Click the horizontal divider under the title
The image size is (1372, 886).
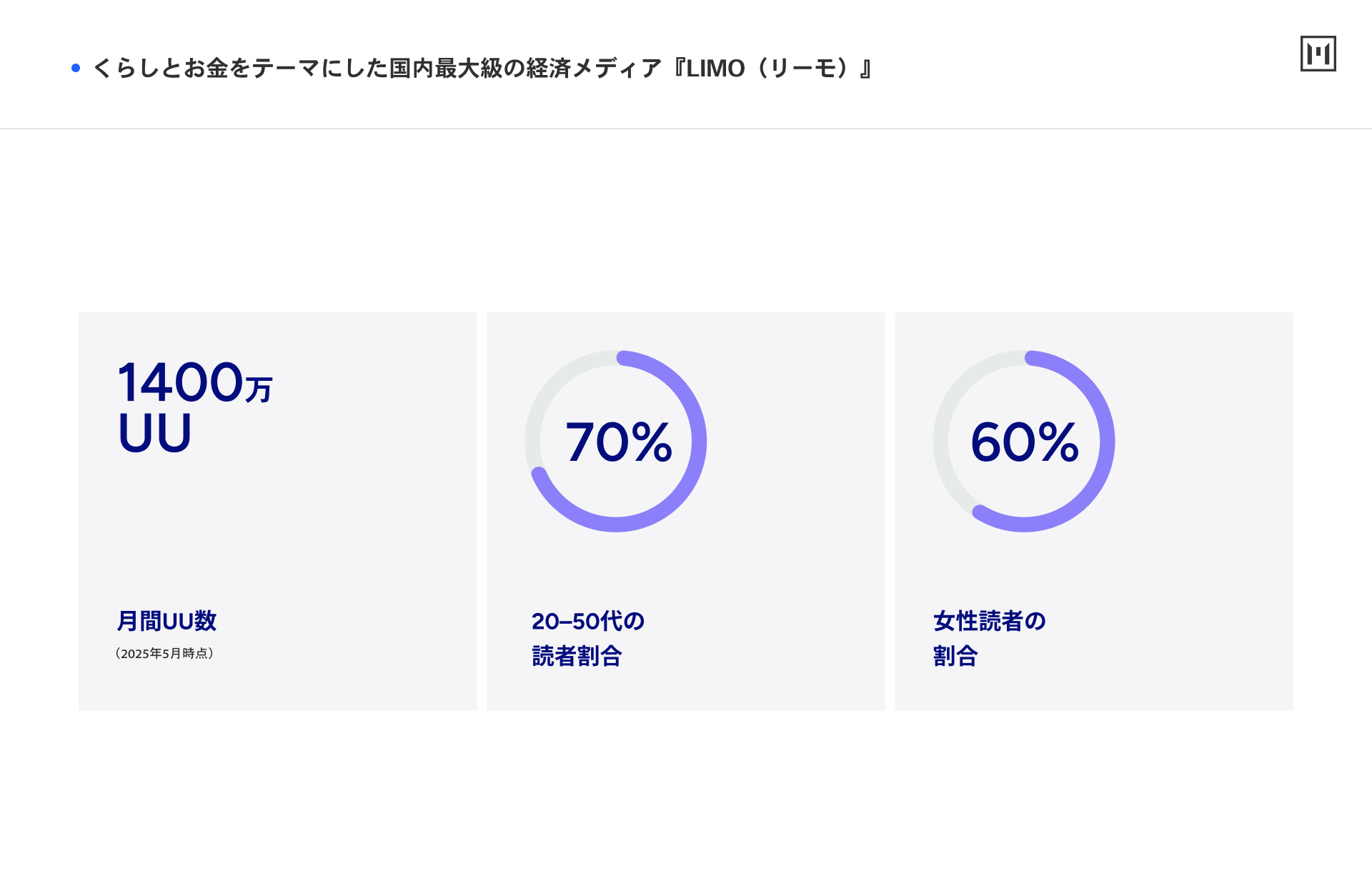(x=686, y=129)
